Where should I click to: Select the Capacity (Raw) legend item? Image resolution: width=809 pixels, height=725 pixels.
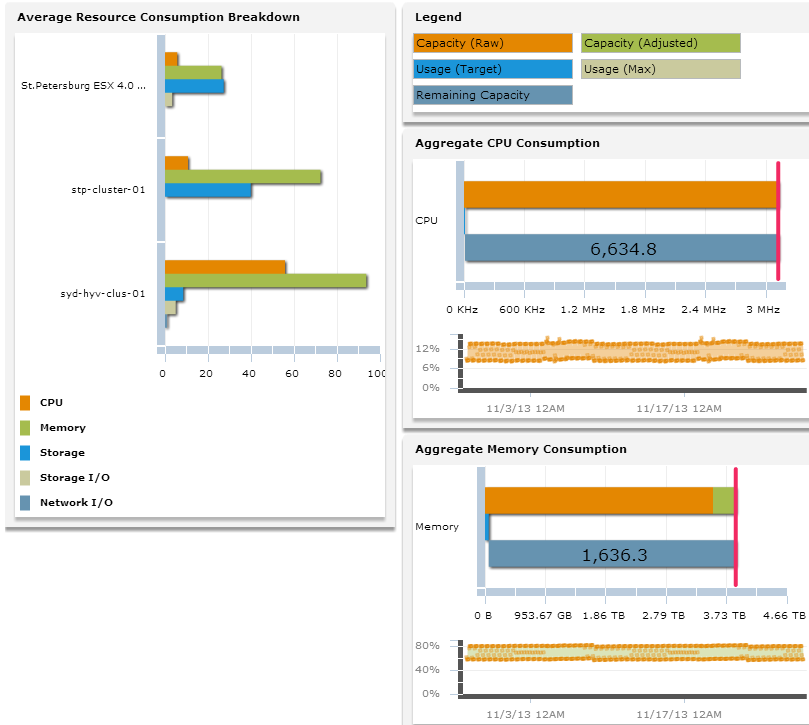coord(493,43)
